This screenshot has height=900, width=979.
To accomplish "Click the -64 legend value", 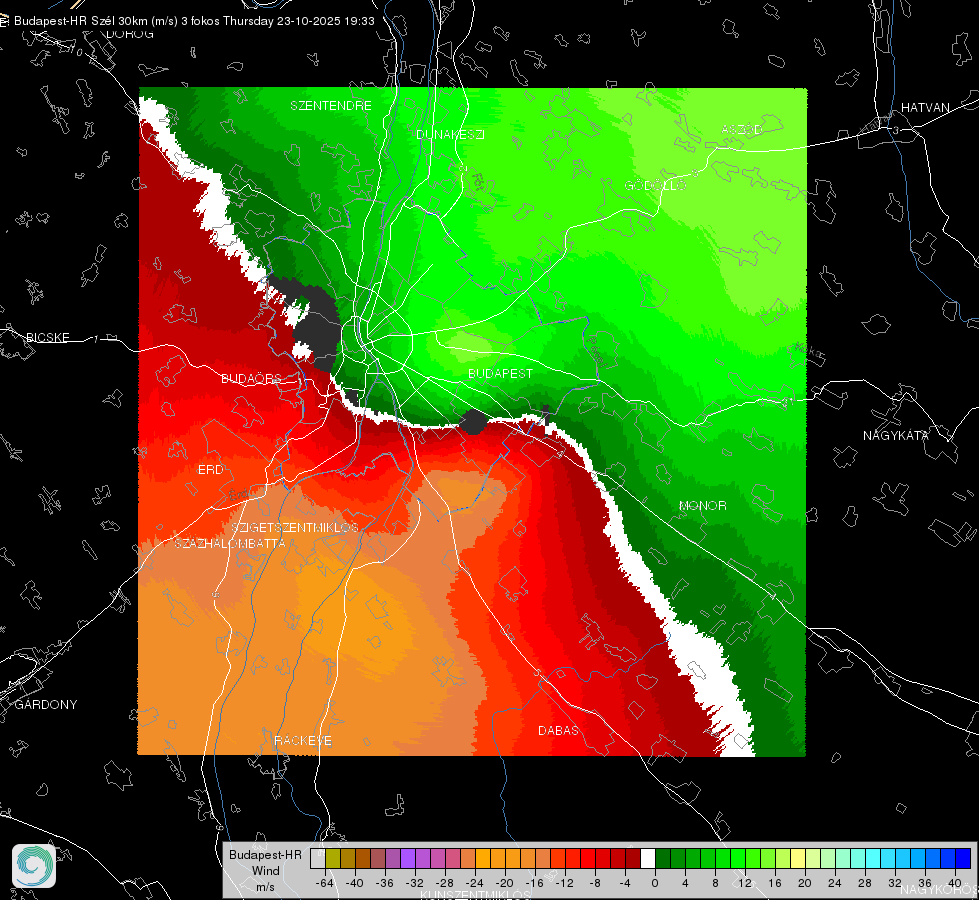I will [324, 883].
